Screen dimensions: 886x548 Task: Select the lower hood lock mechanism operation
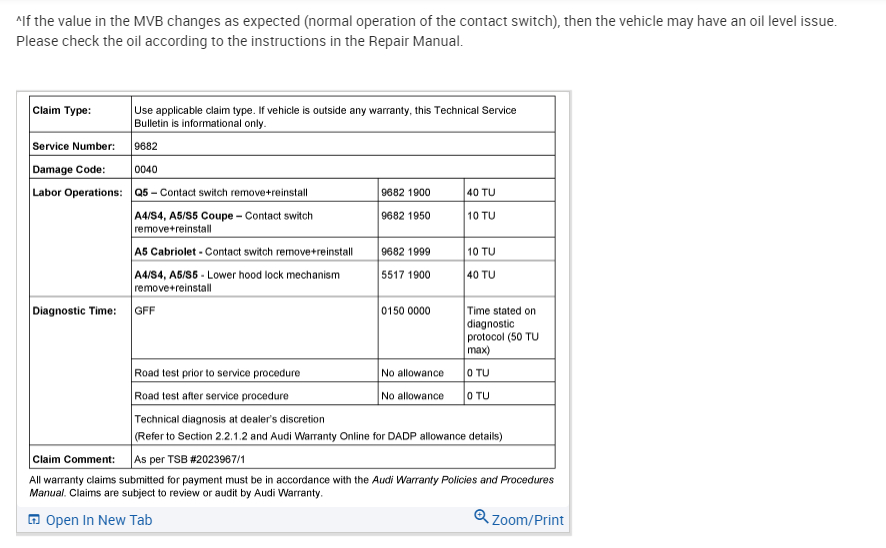pos(237,281)
